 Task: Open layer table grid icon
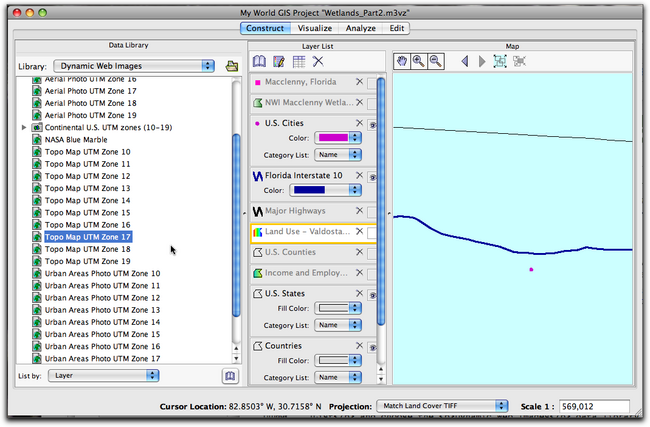click(299, 62)
